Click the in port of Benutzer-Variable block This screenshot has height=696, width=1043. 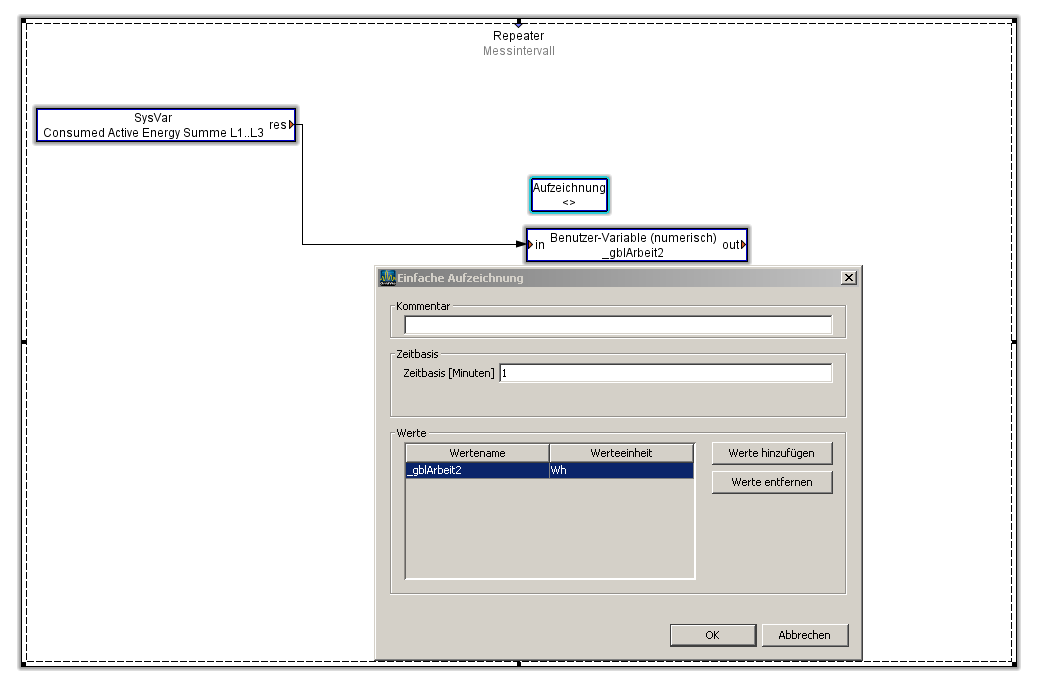(532, 245)
